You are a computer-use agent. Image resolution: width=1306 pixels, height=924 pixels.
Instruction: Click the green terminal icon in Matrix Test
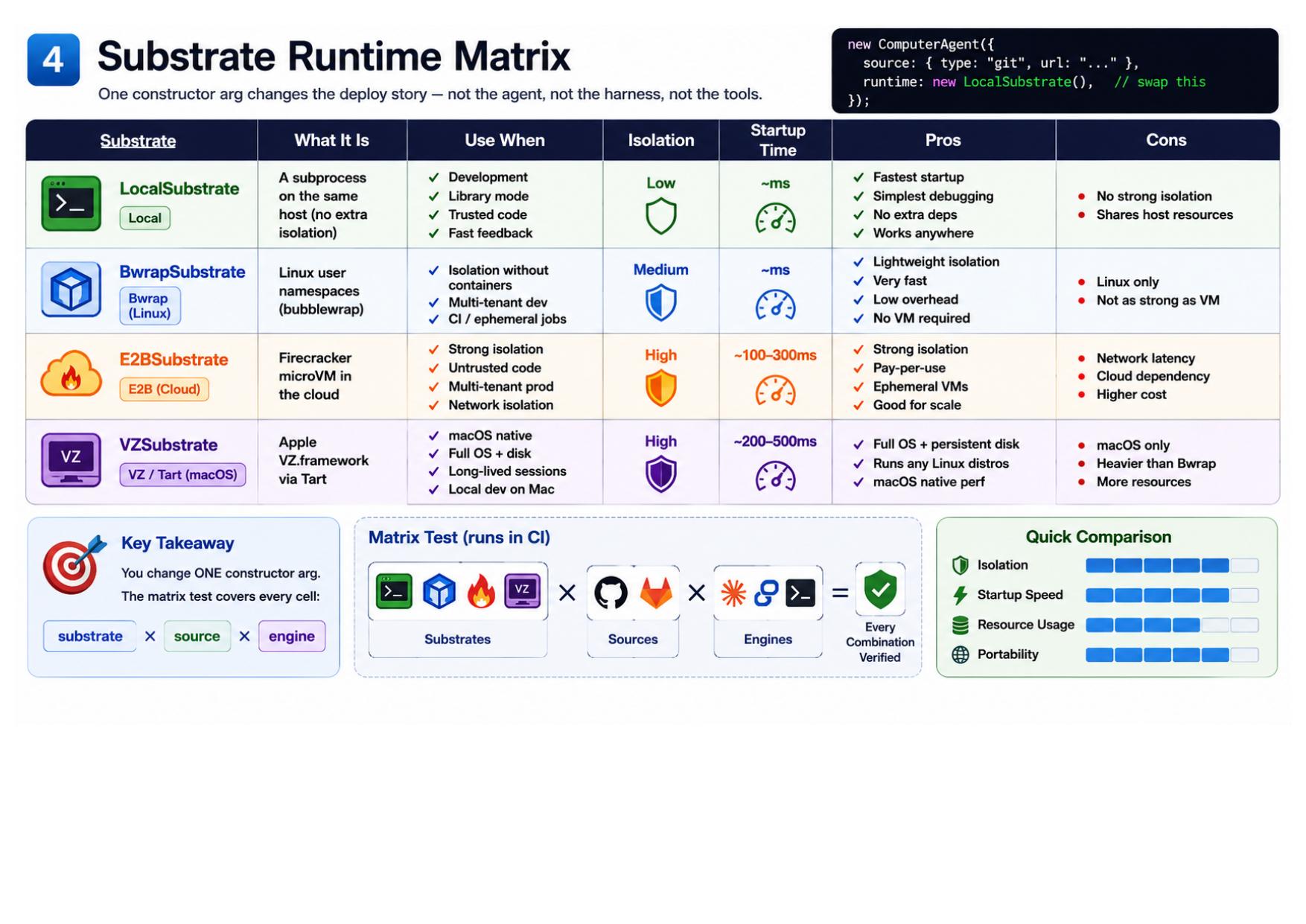click(x=394, y=592)
